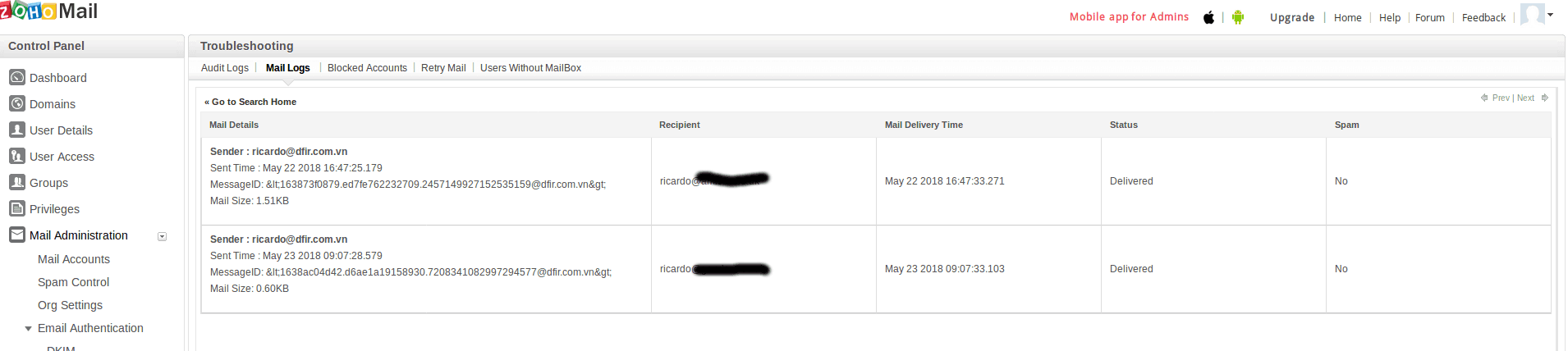Click the Groups sidebar icon
1568x351 pixels.
17,182
